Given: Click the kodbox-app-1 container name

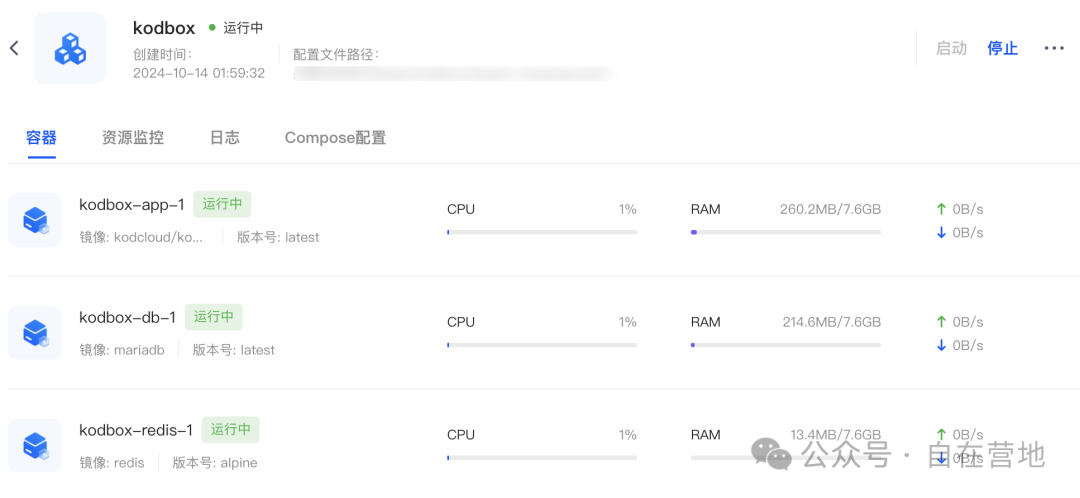Looking at the screenshot, I should [x=132, y=204].
